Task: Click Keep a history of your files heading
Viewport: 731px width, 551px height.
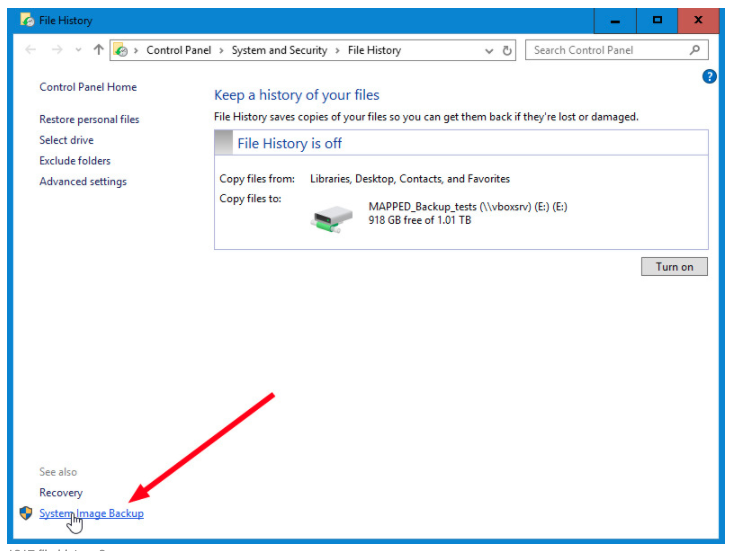Action: click(x=297, y=95)
